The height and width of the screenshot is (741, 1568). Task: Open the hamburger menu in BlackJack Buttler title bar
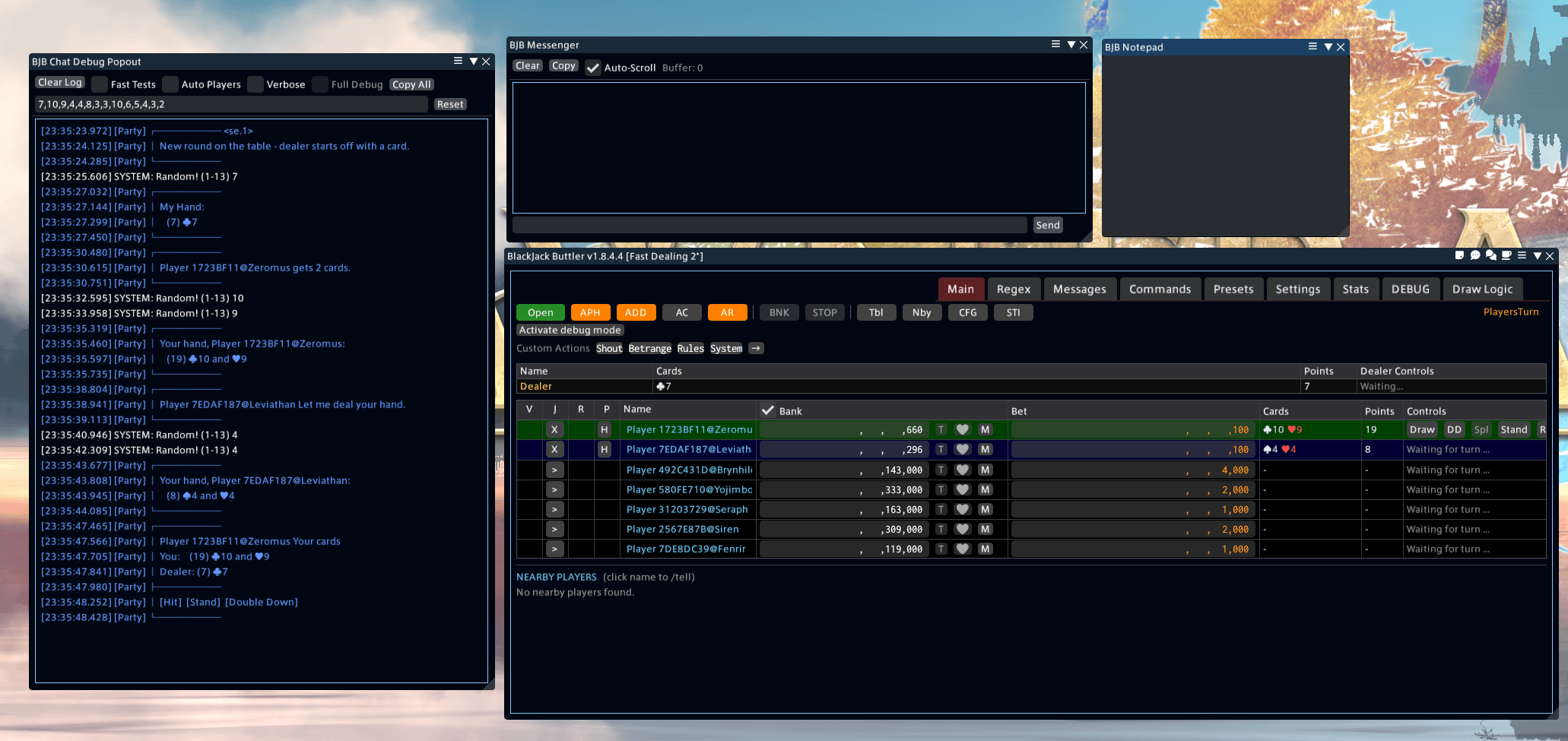pos(1522,255)
